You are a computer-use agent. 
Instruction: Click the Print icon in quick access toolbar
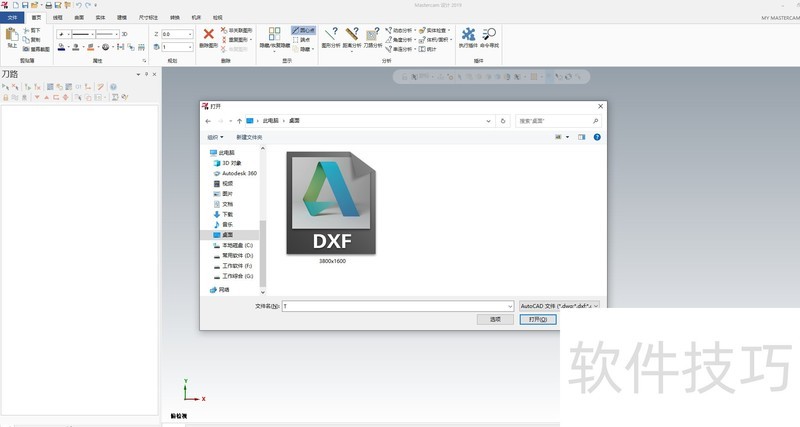tap(48, 5)
